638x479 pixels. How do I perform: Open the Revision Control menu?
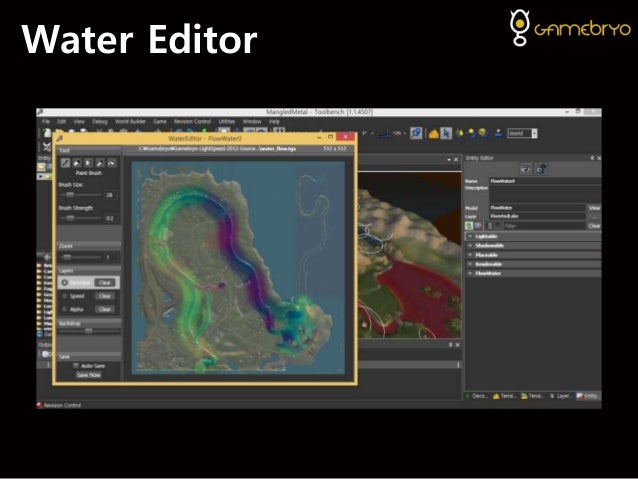192,121
